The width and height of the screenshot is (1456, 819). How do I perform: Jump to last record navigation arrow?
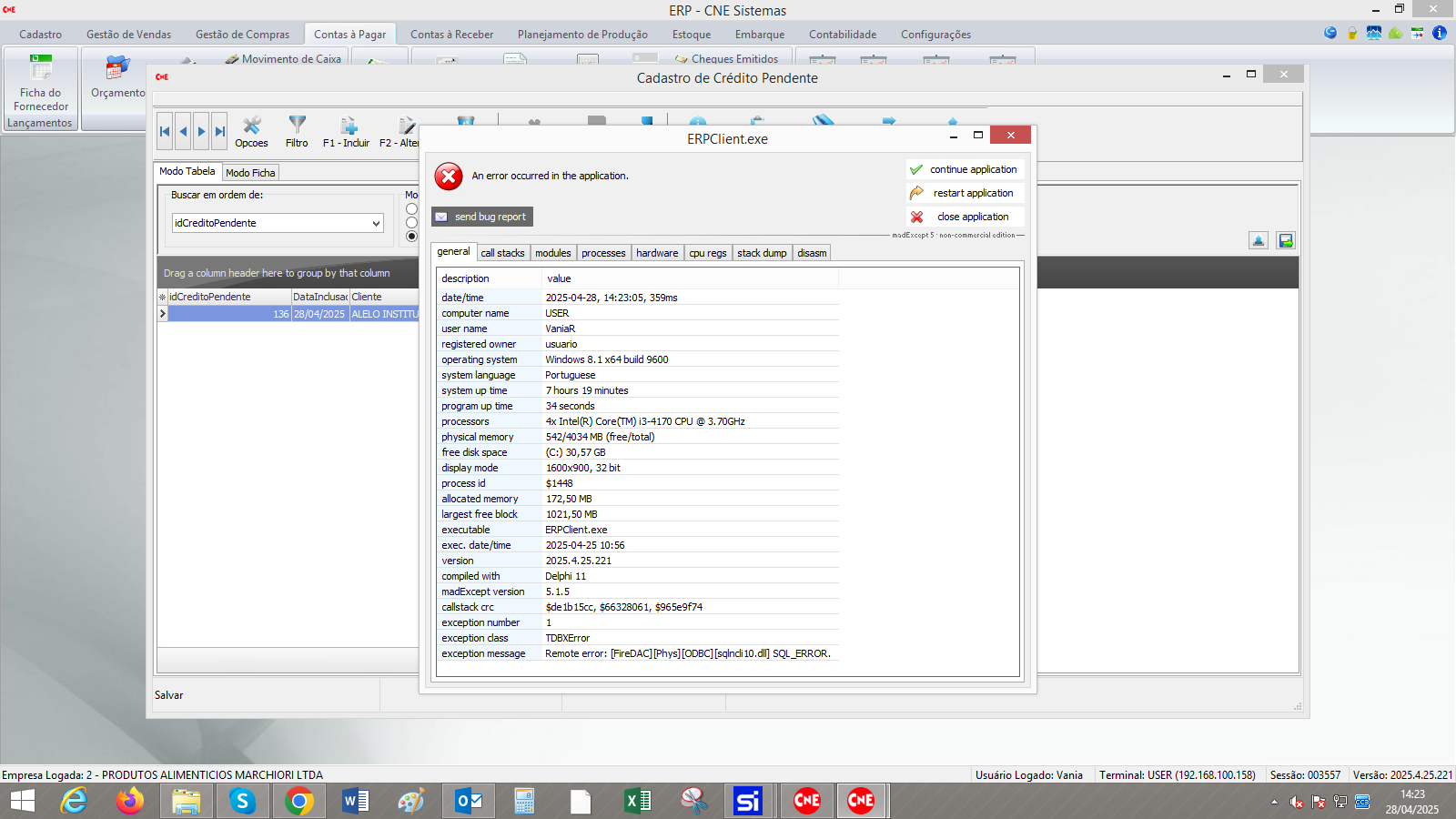click(x=219, y=131)
